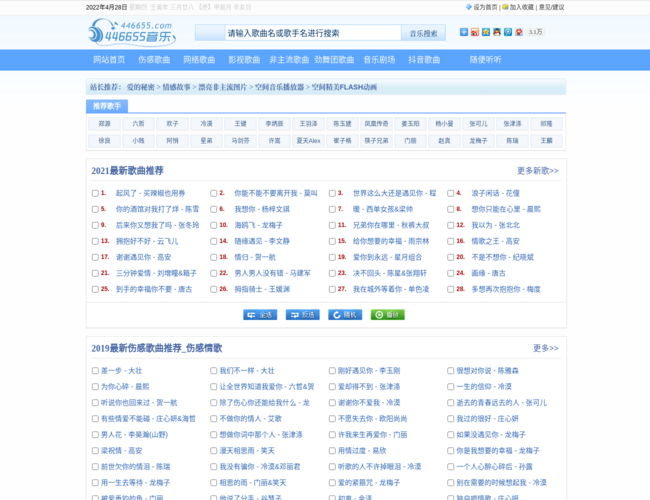Click 随机 random button
Image resolution: width=650 pixels, height=500 pixels.
[x=345, y=315]
